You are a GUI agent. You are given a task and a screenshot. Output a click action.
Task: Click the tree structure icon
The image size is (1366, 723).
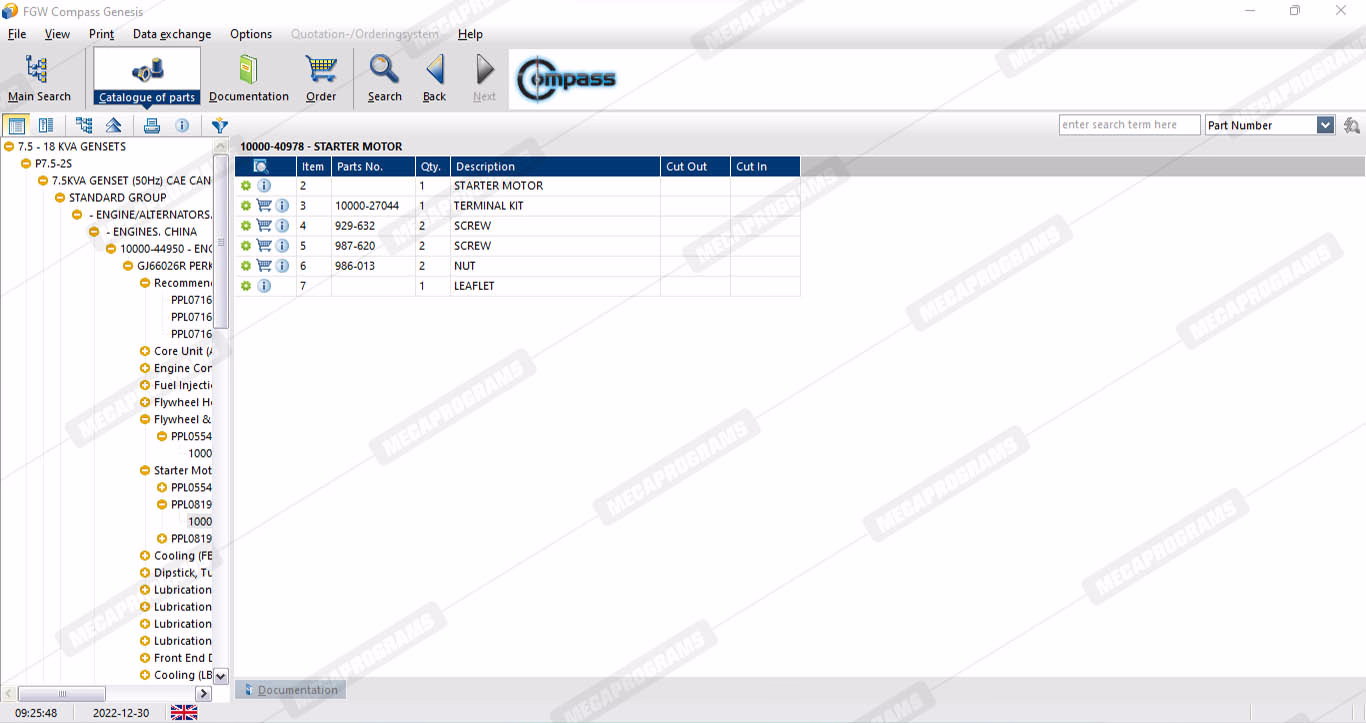pyautogui.click(x=84, y=125)
